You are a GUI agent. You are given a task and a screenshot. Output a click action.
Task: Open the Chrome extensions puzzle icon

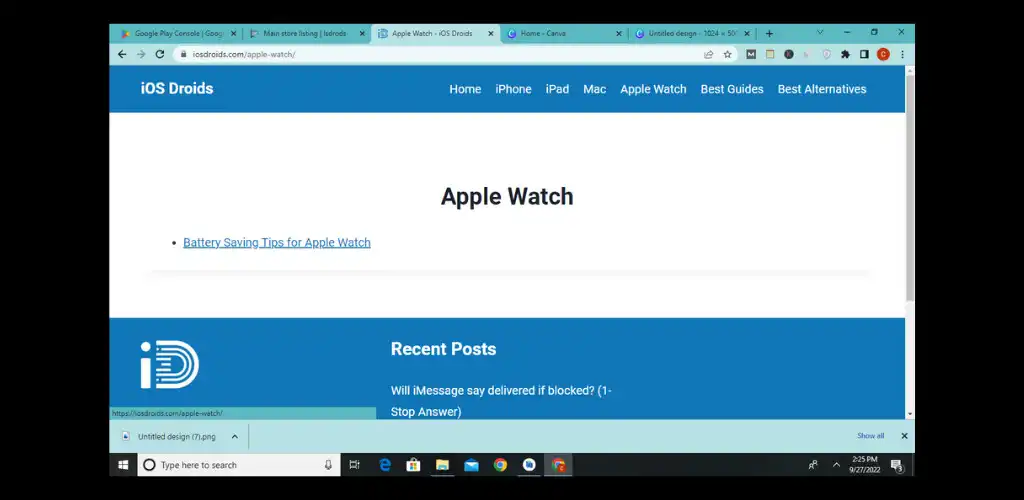tap(846, 55)
